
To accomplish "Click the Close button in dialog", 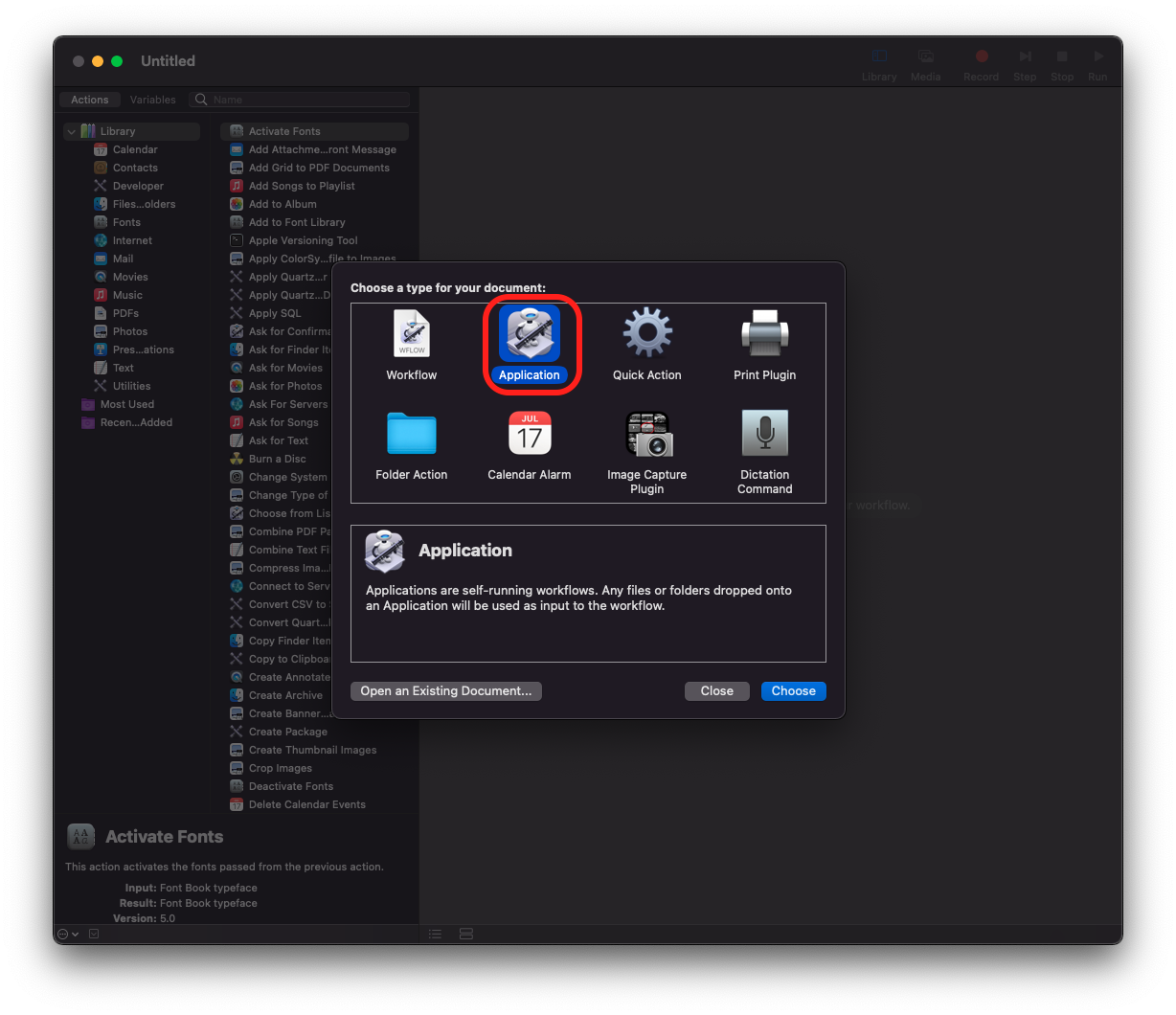I will (x=717, y=691).
